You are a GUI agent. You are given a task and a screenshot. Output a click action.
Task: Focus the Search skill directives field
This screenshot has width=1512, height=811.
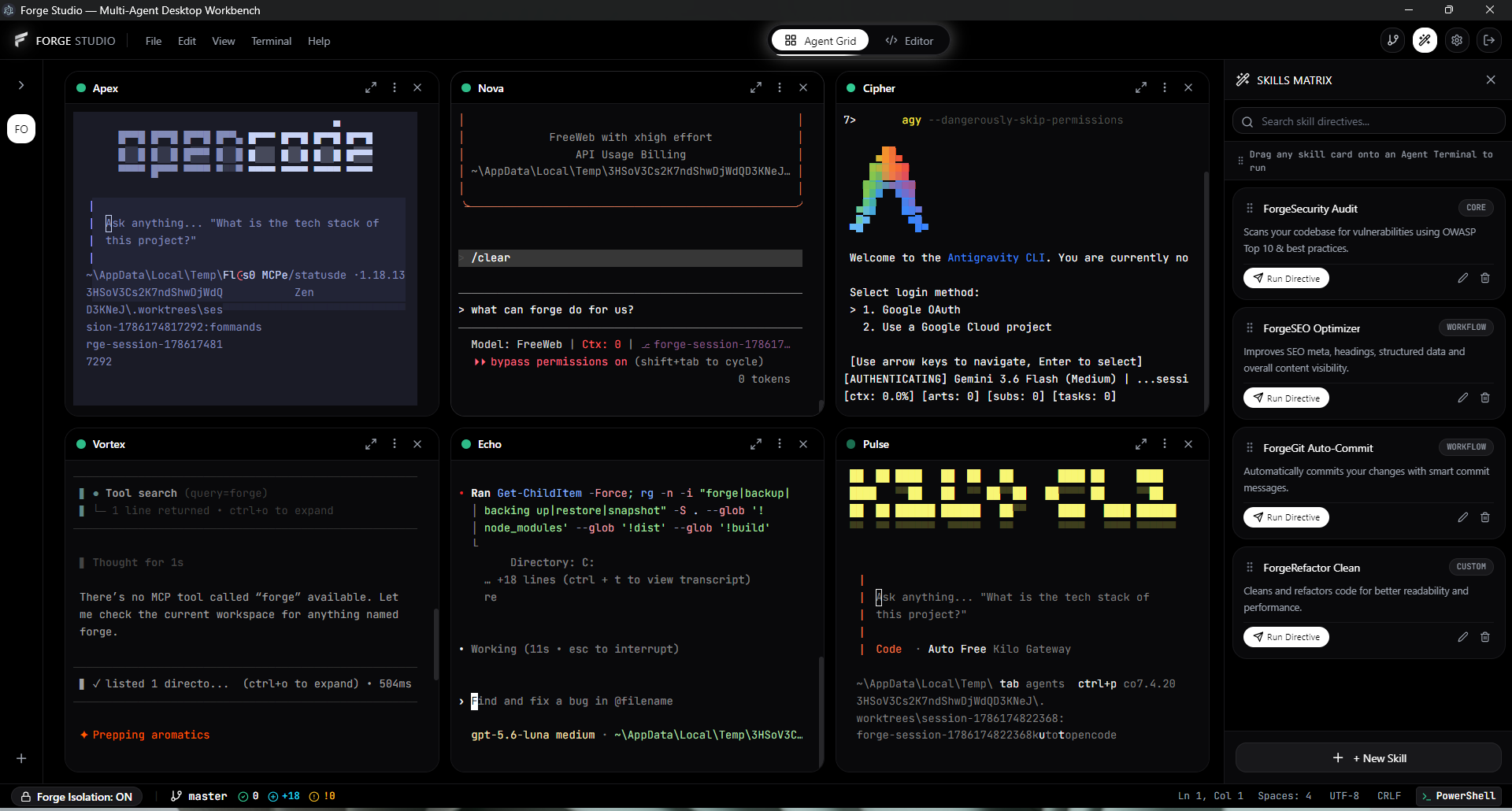tap(1369, 121)
